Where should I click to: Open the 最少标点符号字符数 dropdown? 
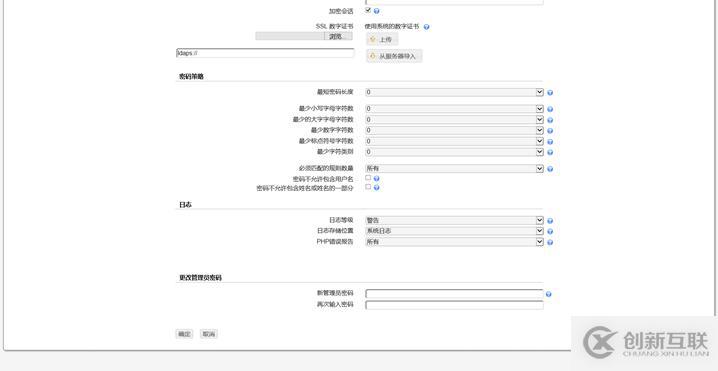[454, 141]
